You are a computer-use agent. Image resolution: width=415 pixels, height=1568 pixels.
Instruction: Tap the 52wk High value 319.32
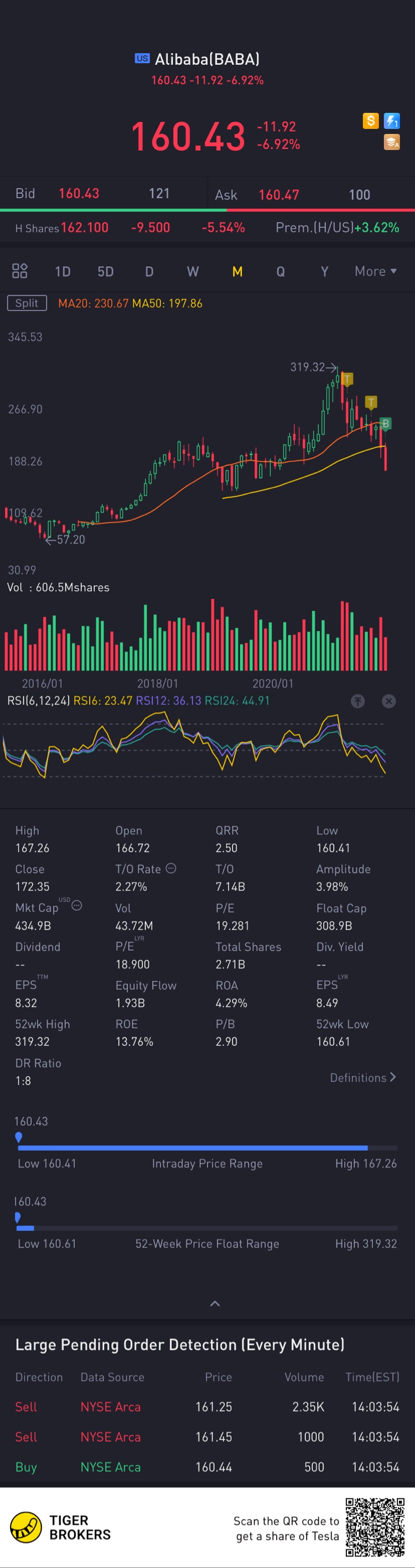coord(32,1041)
